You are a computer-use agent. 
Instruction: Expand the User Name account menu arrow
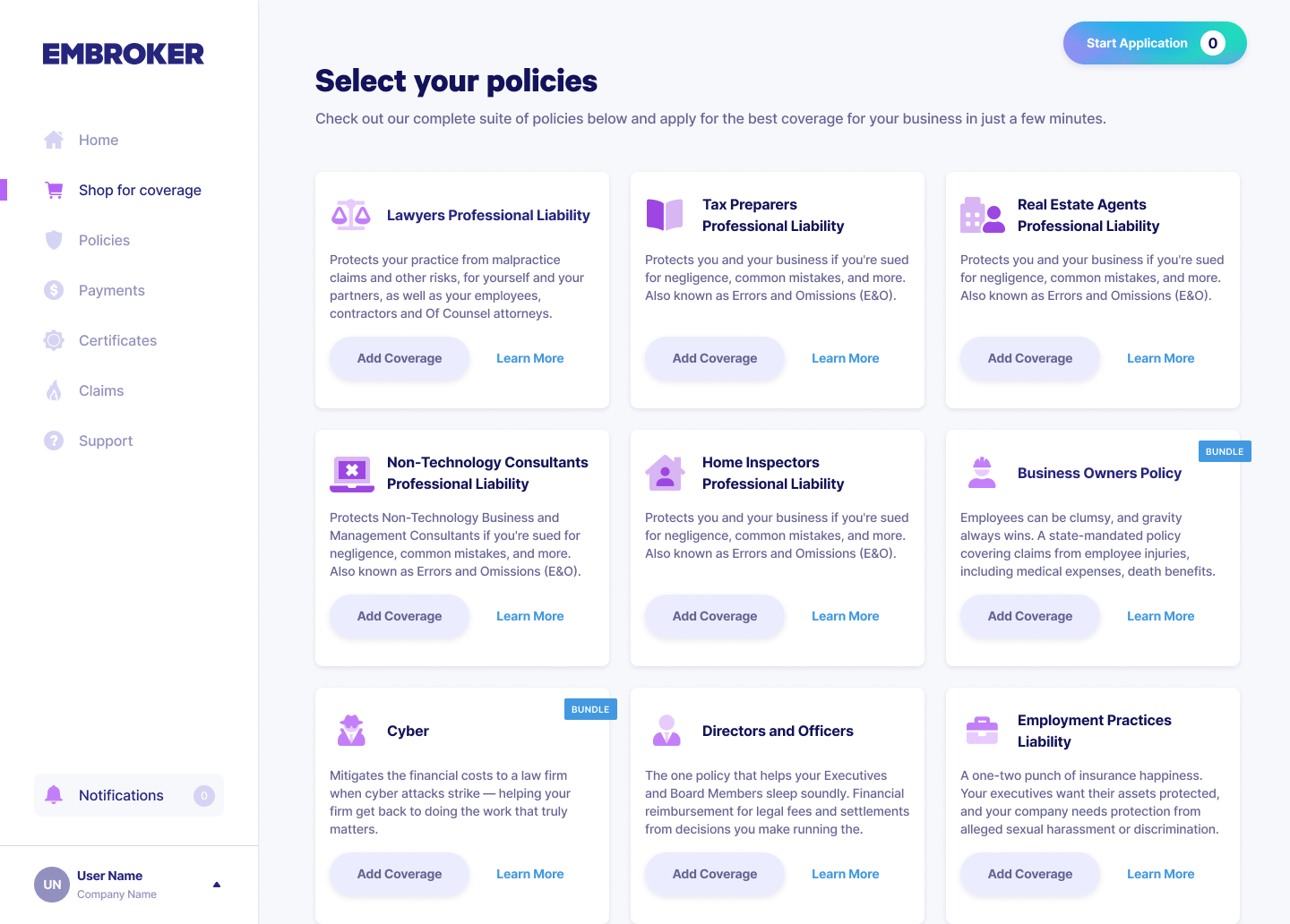[217, 885]
